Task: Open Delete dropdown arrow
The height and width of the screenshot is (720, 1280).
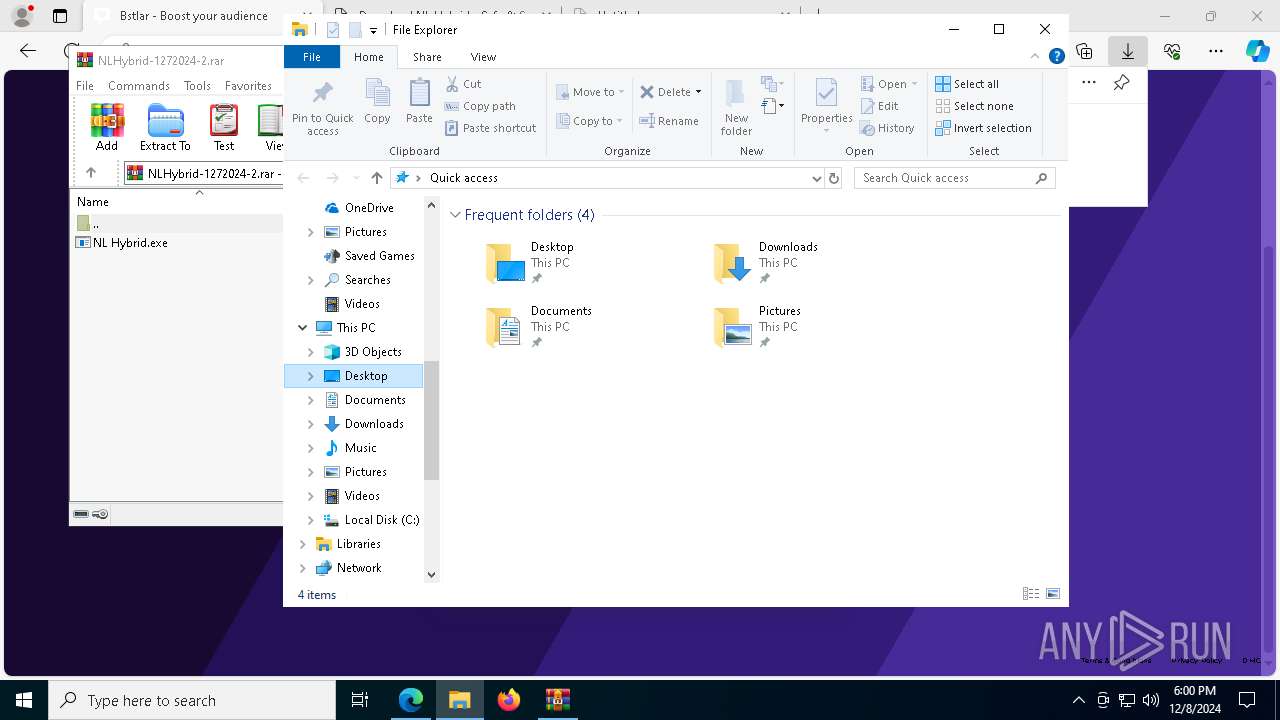Action: pyautogui.click(x=698, y=92)
